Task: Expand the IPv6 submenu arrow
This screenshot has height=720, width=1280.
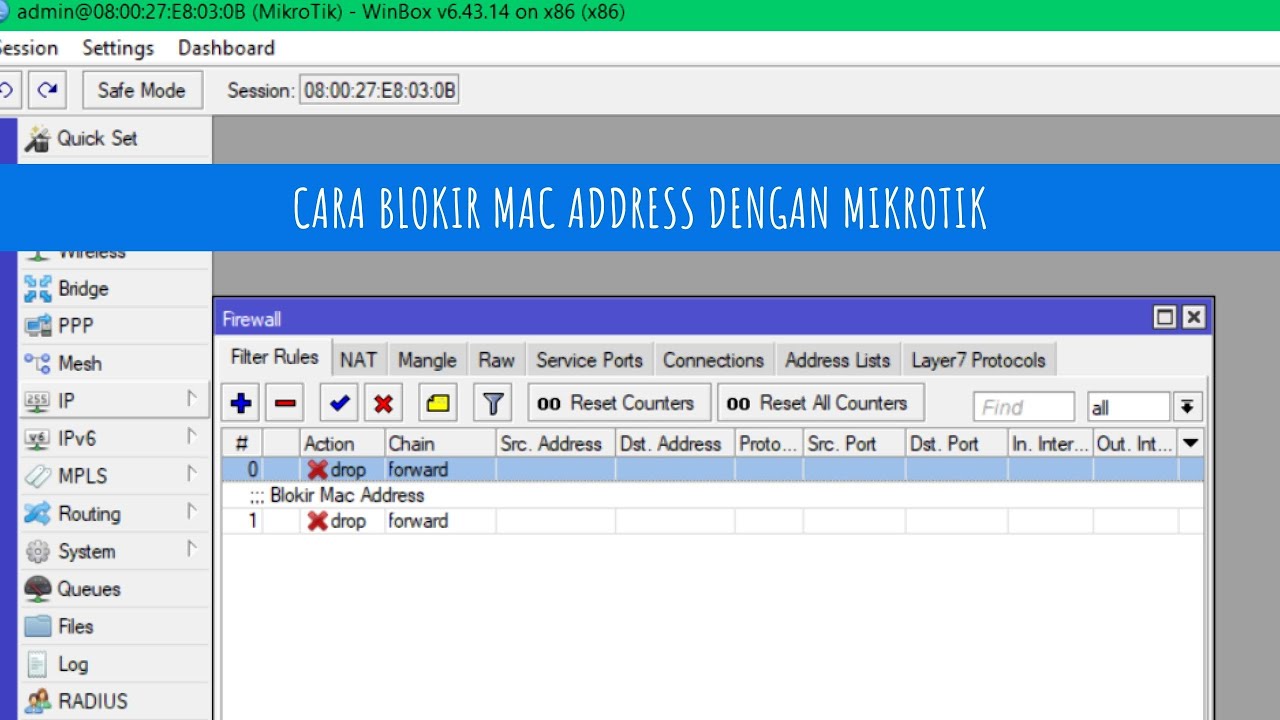Action: 191,437
